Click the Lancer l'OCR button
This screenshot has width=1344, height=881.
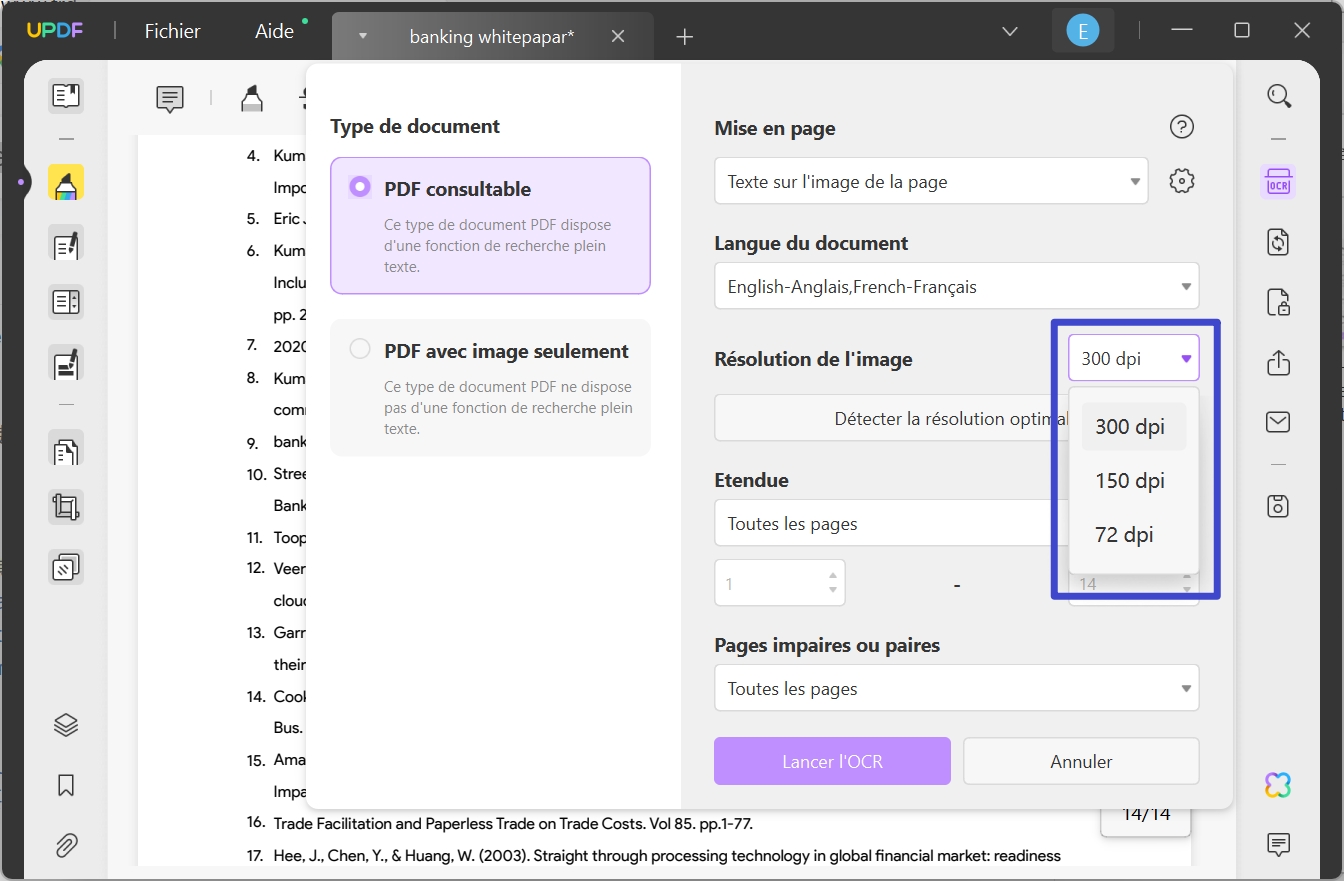(x=831, y=761)
